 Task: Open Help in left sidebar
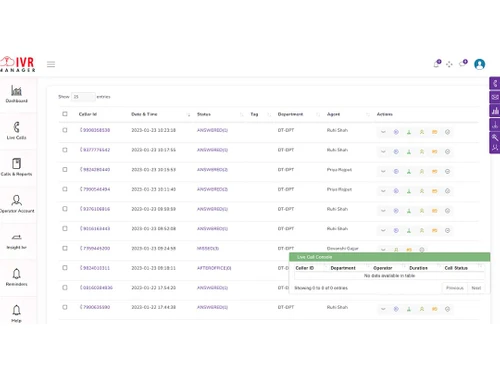pos(17,314)
